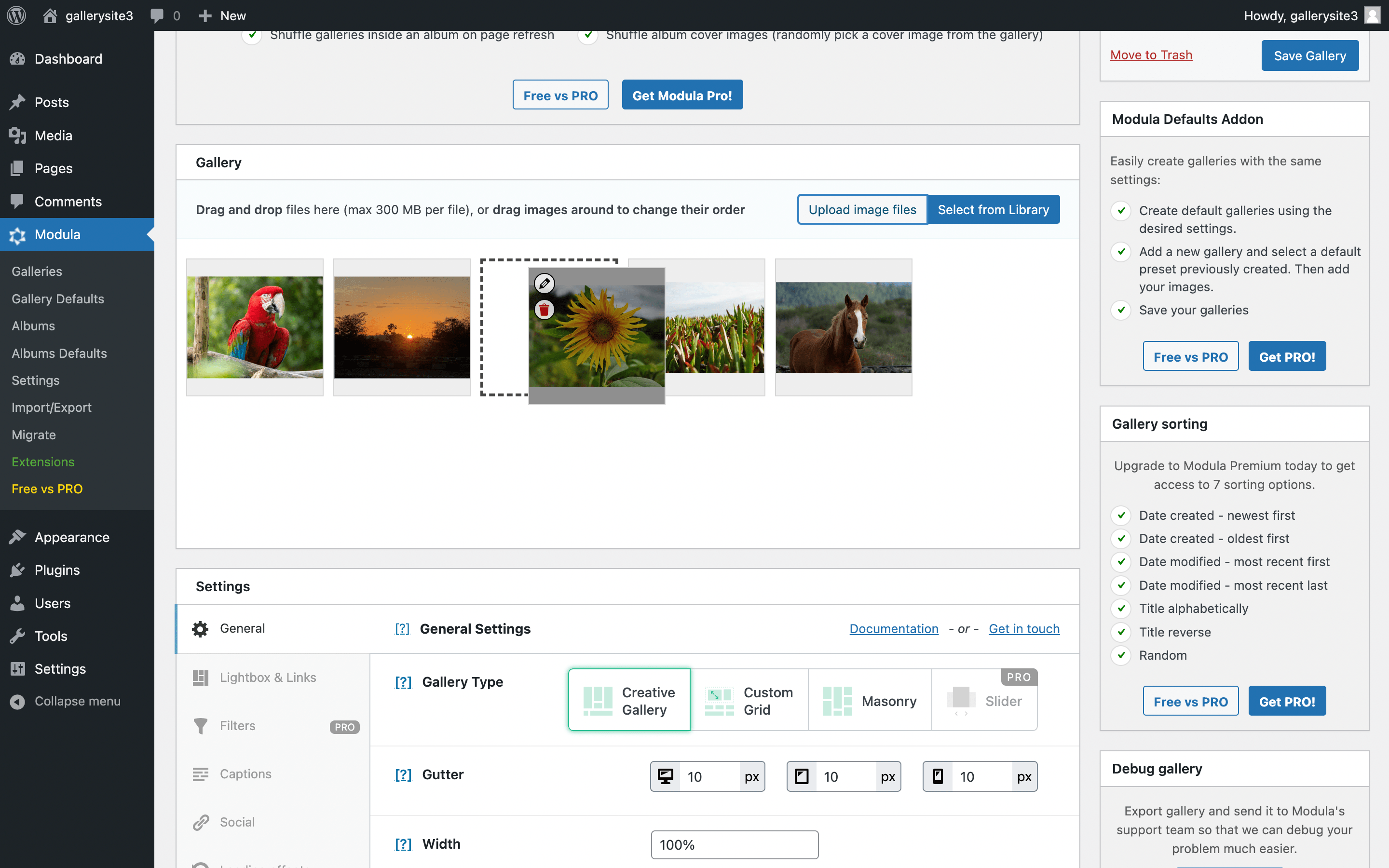Choose the Masonry gallery type

[870, 700]
